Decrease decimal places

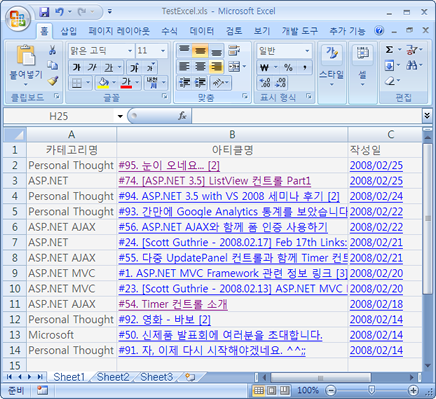pos(281,83)
